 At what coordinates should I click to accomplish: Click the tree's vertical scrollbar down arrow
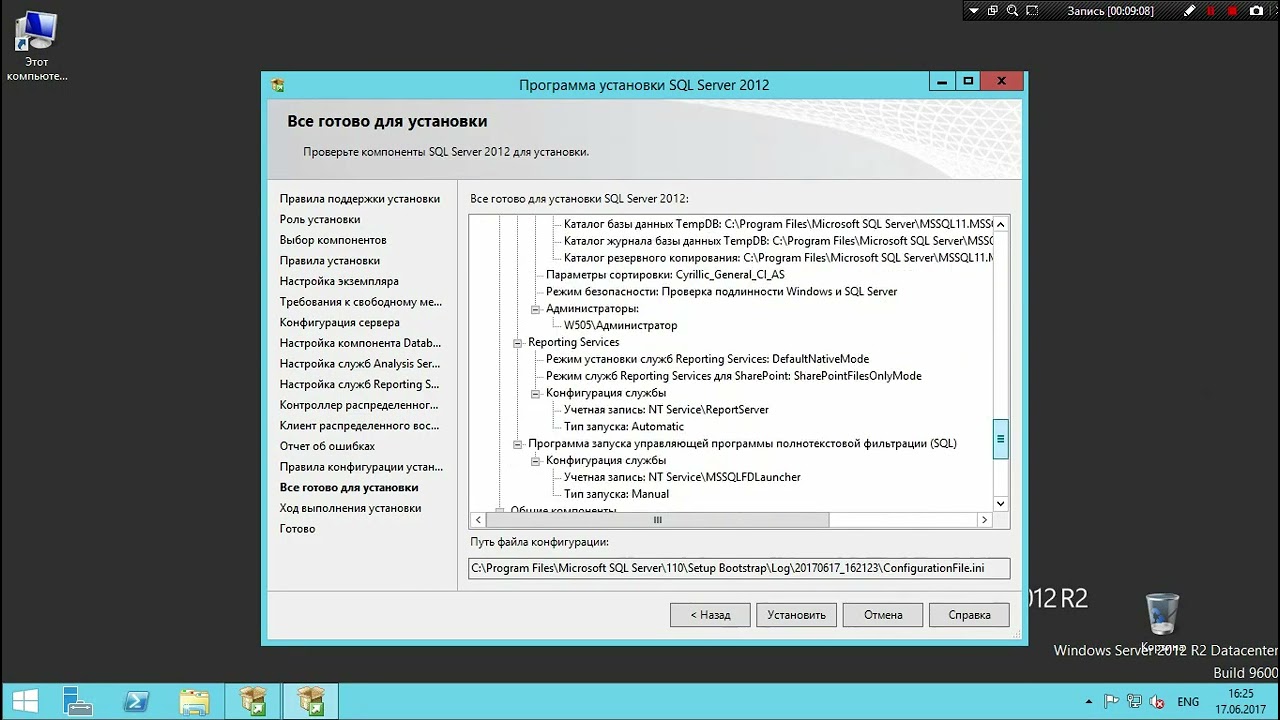(x=1000, y=504)
